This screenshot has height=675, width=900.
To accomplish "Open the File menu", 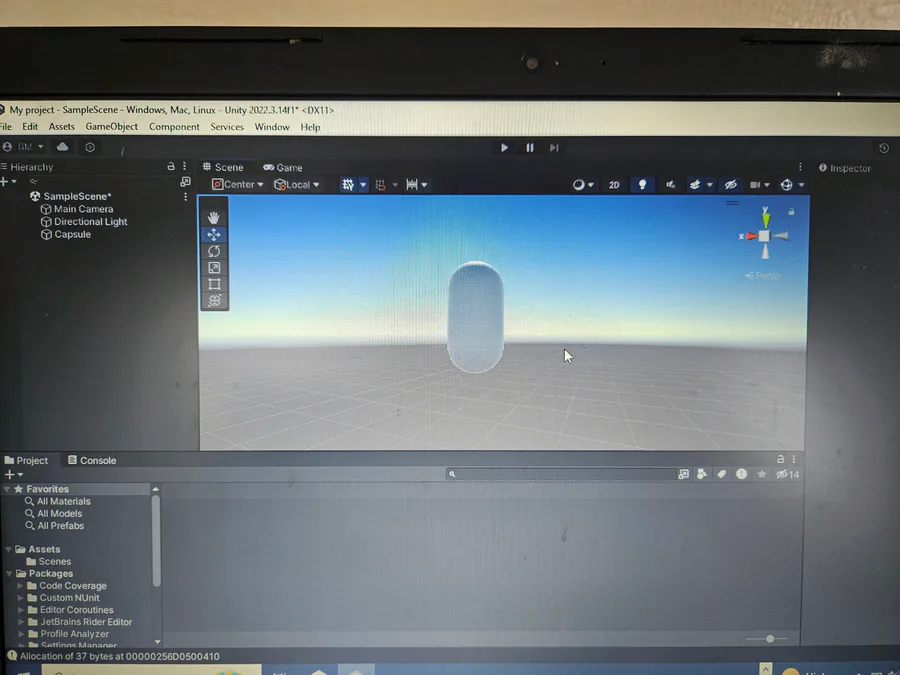I will pos(6,126).
